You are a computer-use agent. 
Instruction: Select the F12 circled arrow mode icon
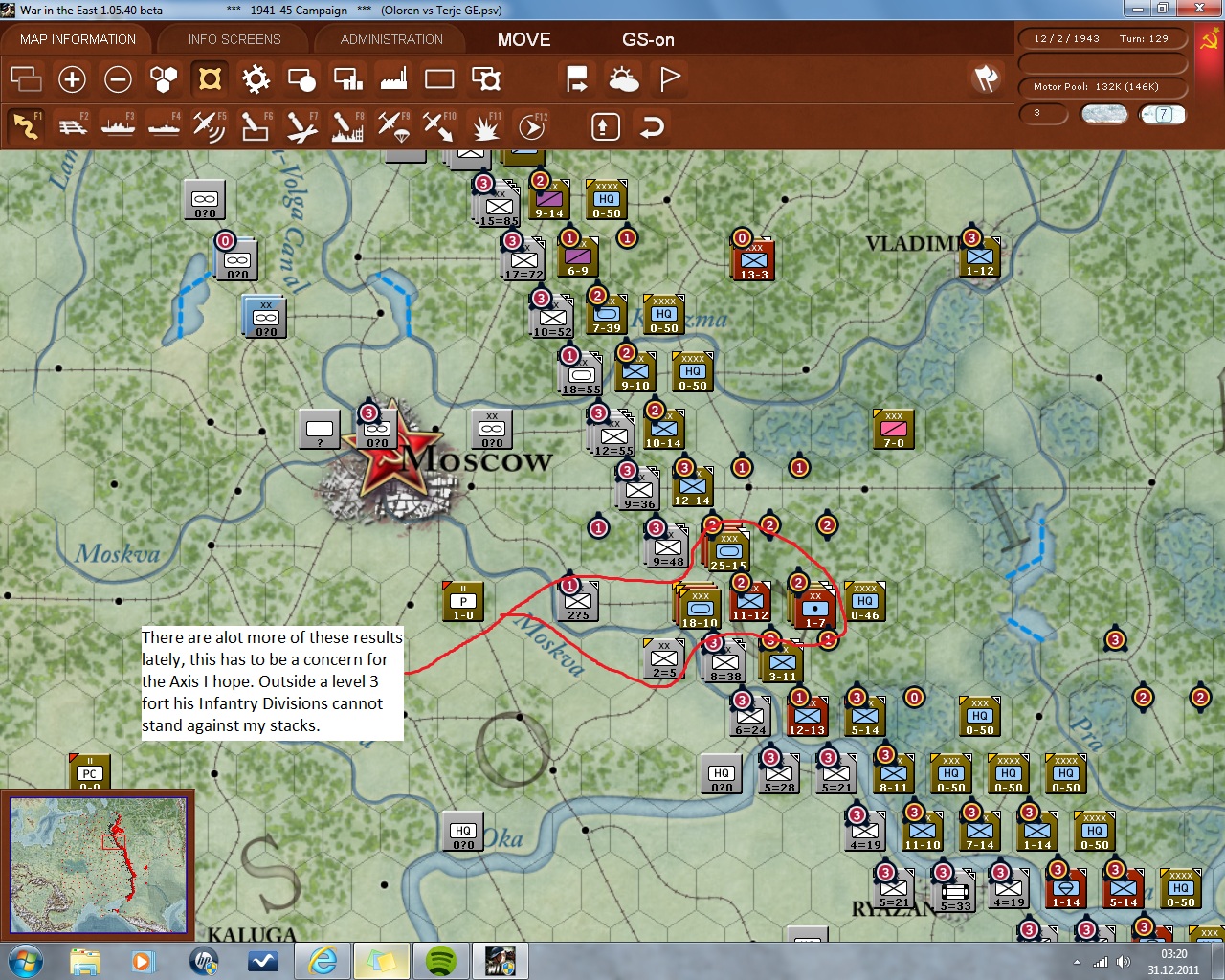531,125
